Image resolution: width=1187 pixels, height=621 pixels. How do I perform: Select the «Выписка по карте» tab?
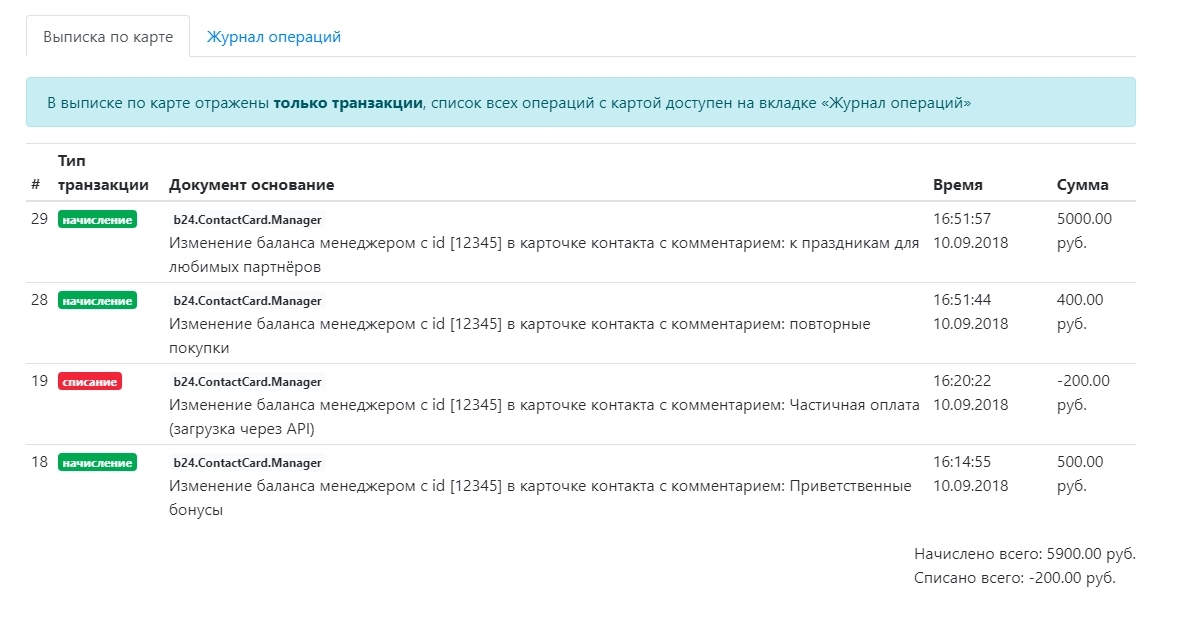106,35
